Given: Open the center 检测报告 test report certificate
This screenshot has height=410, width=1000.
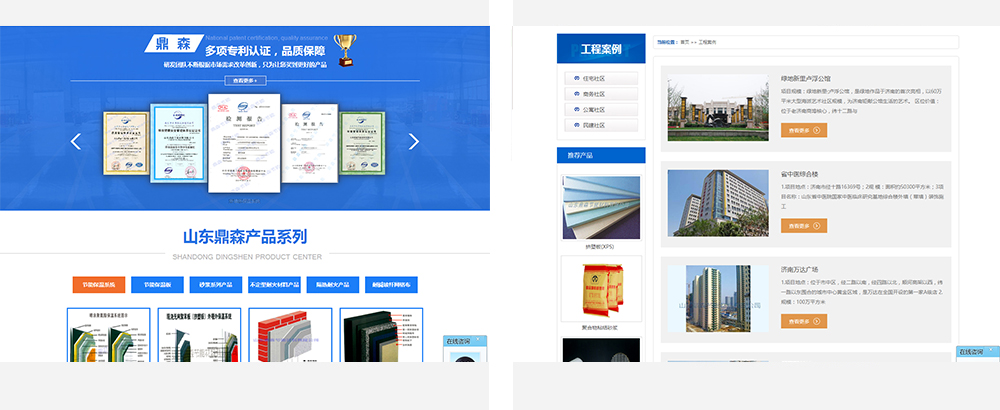Looking at the screenshot, I should point(245,143).
